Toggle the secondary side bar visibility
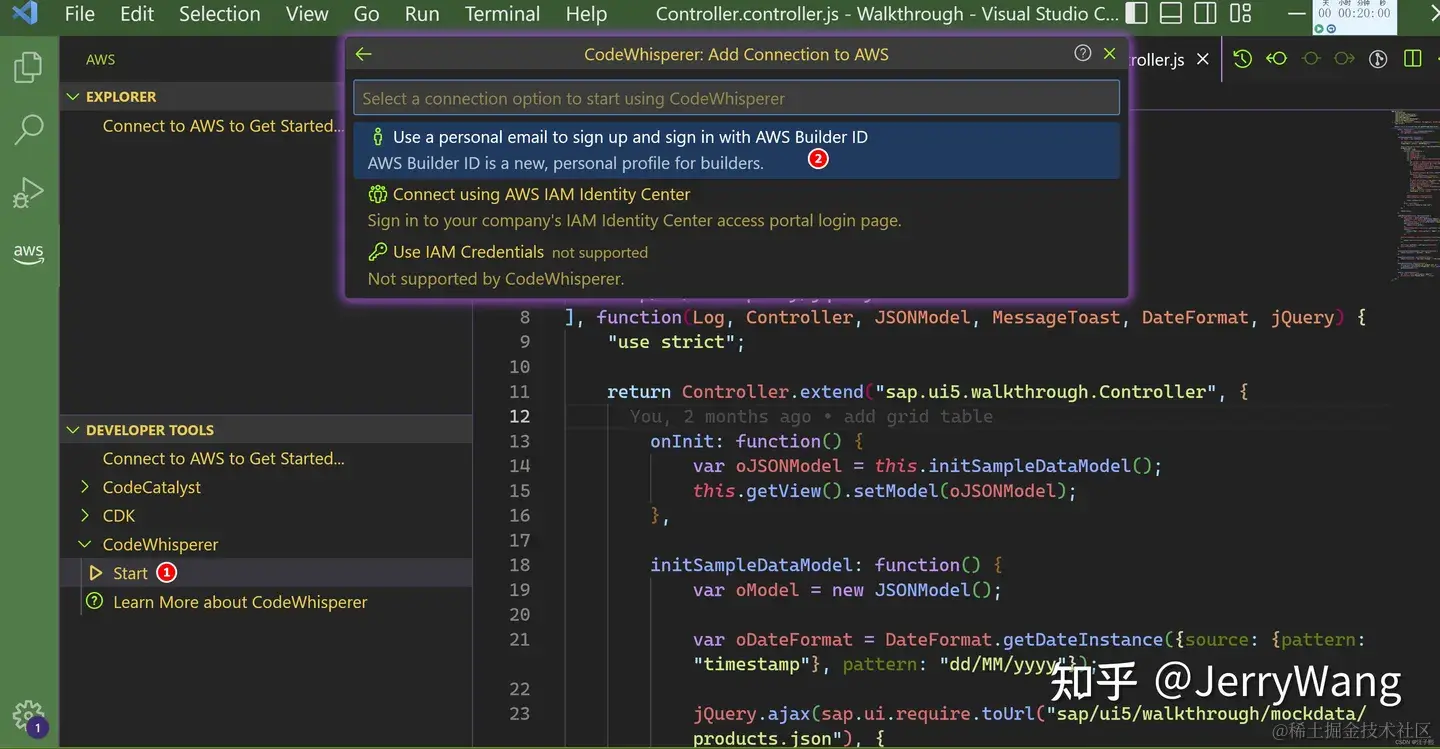The width and height of the screenshot is (1440, 749). tap(1206, 14)
